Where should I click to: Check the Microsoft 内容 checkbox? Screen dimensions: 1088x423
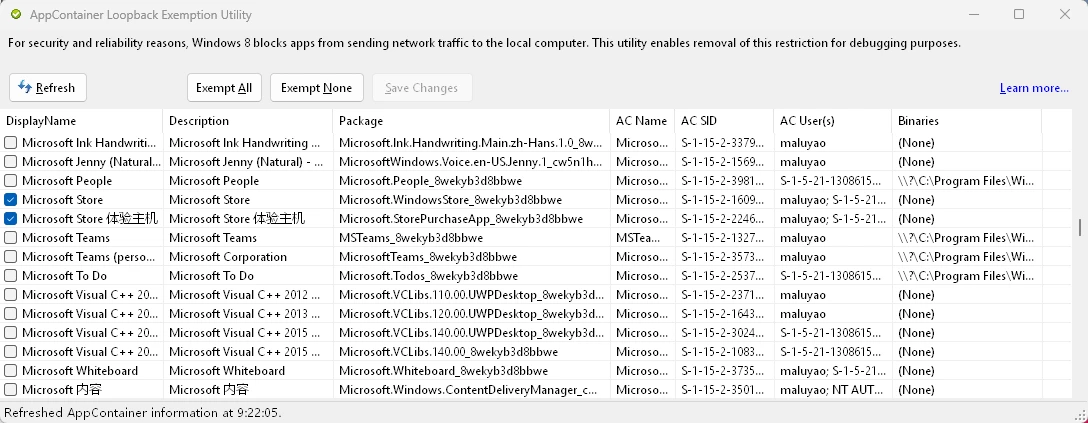[x=10, y=390]
